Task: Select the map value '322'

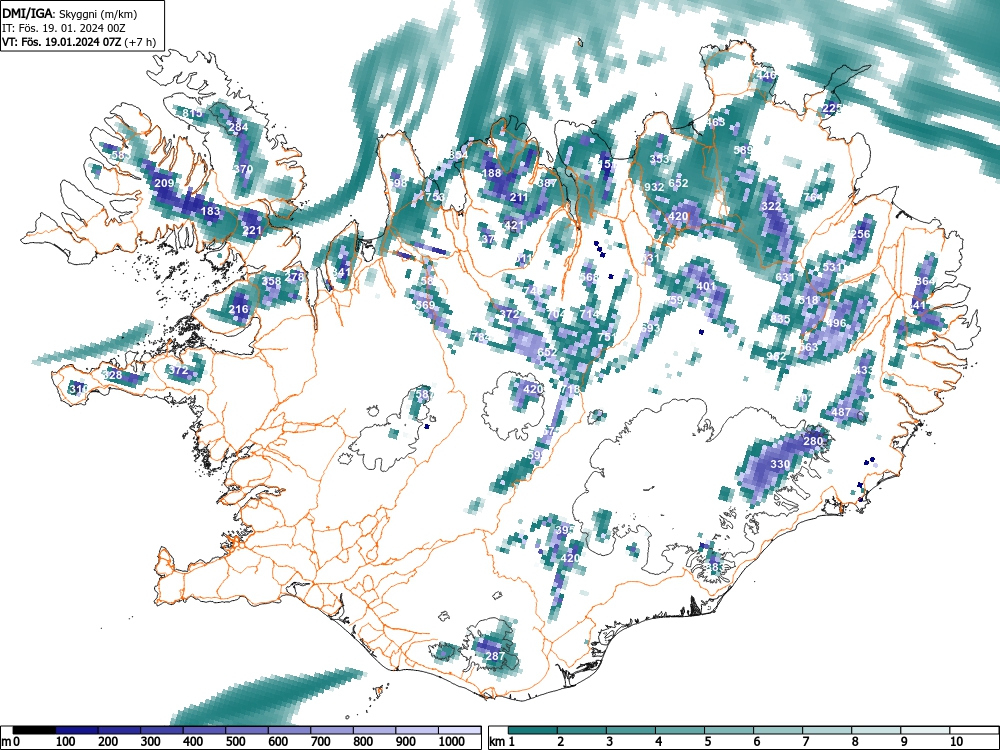Action: click(771, 207)
